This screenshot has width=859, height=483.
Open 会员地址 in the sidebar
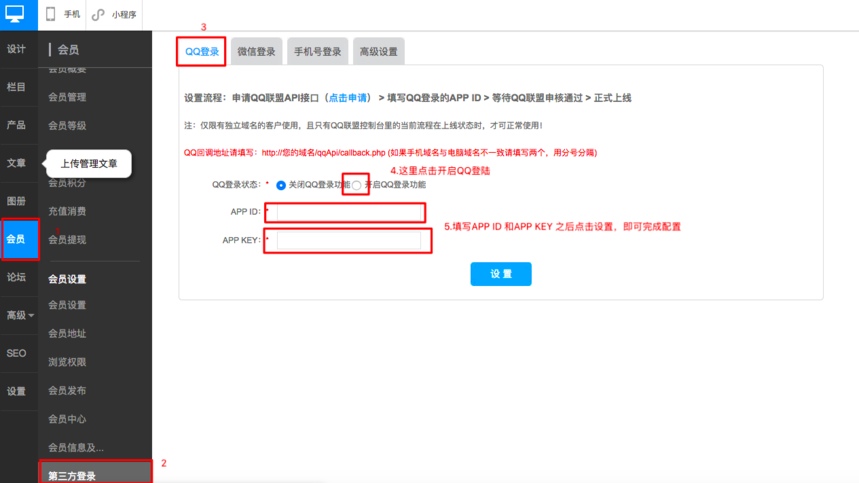[x=67, y=334]
